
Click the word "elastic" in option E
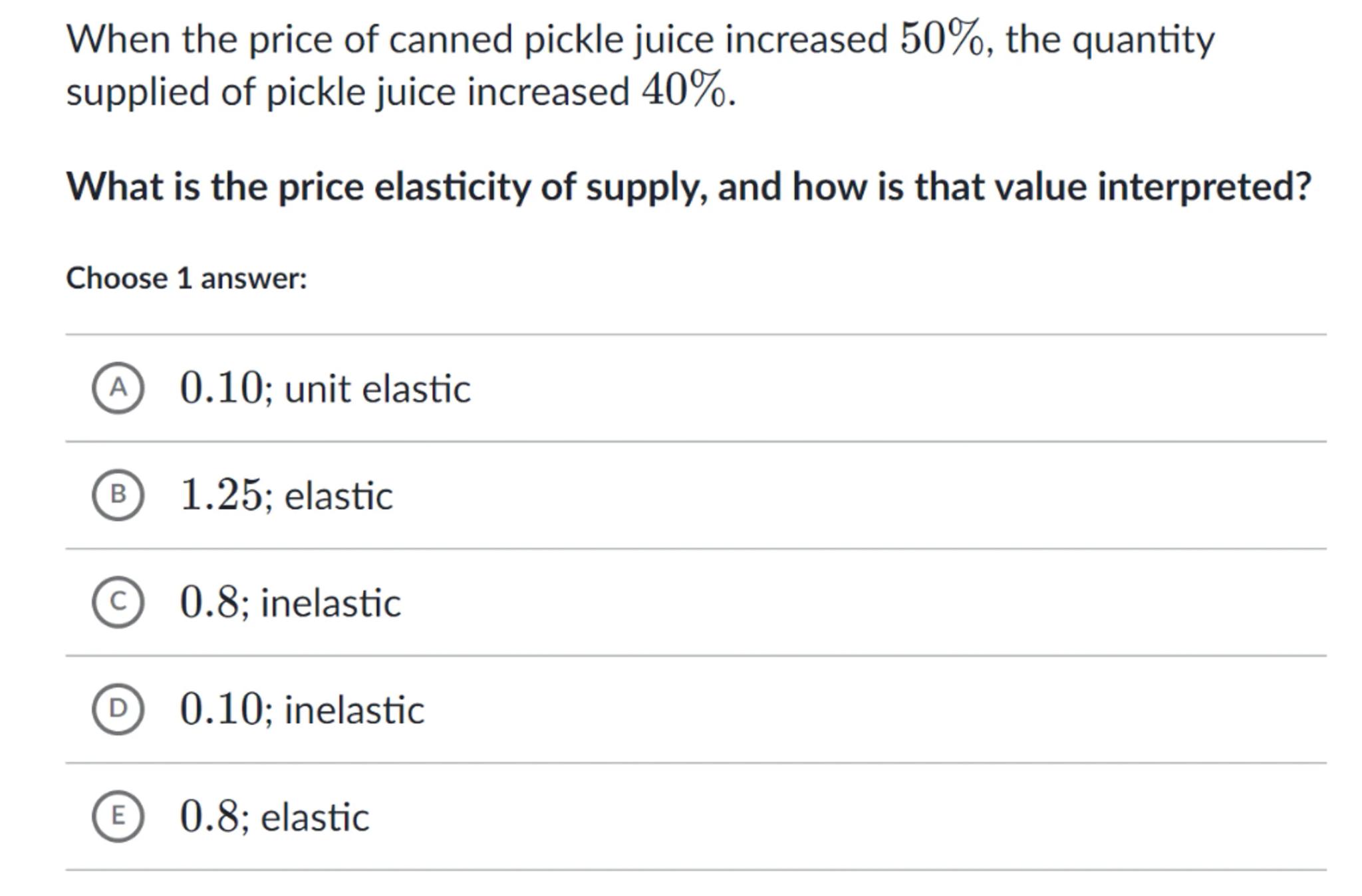[x=315, y=818]
